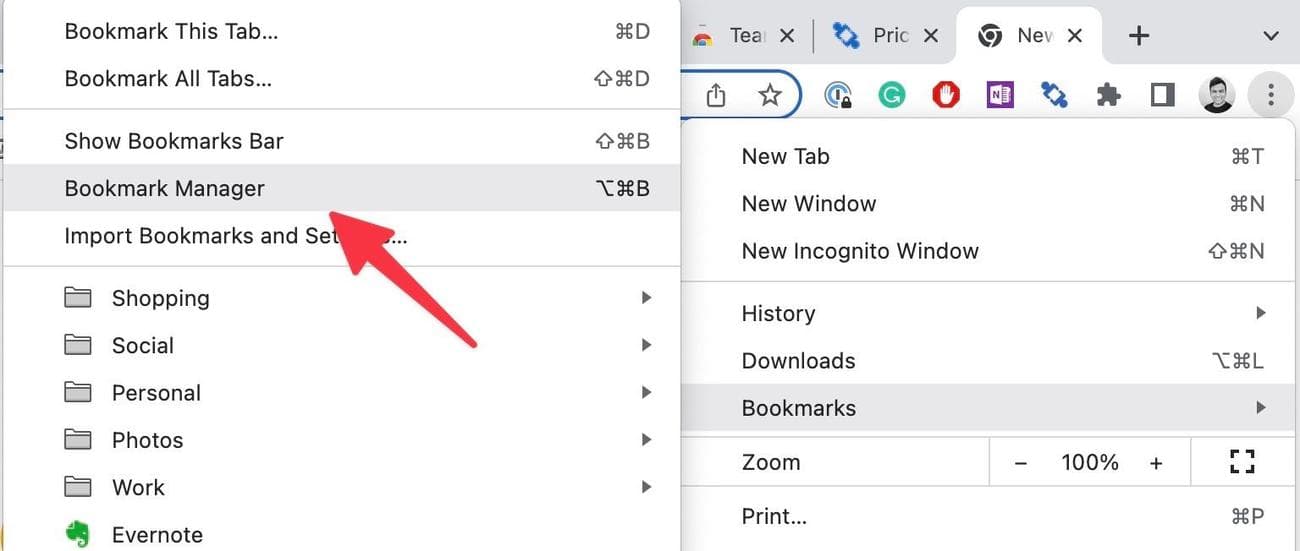This screenshot has width=1300, height=551.
Task: Open the Extensions puzzle piece menu
Action: pyautogui.click(x=1108, y=95)
